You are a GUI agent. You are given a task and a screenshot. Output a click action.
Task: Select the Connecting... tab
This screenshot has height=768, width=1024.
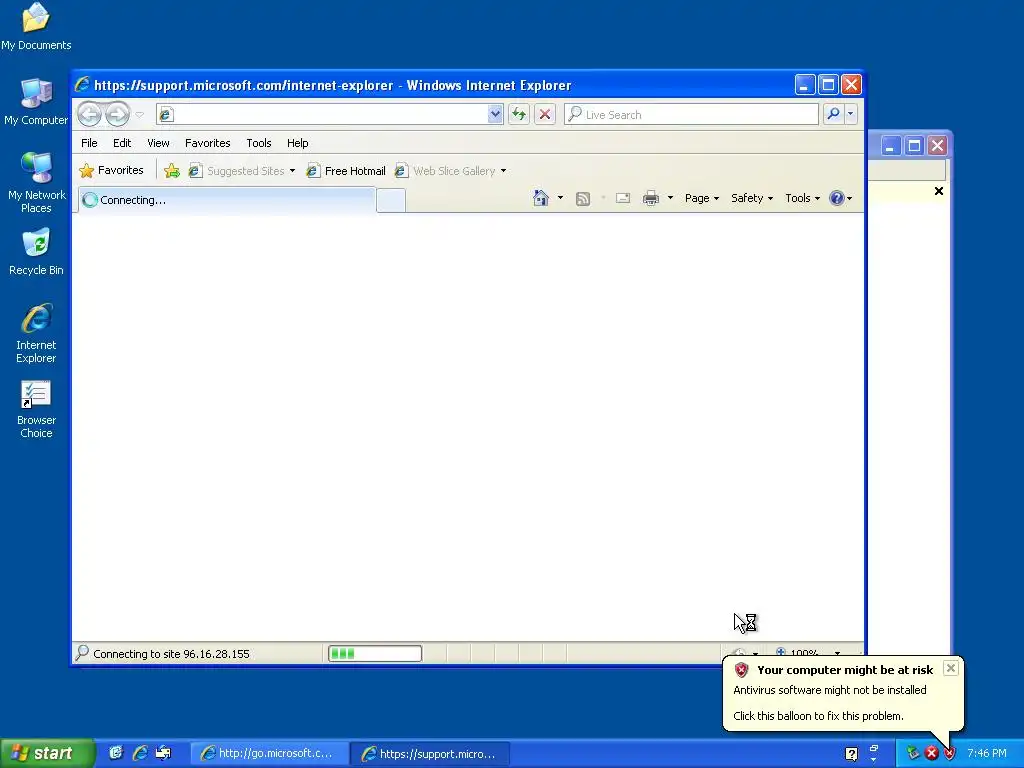click(227, 200)
